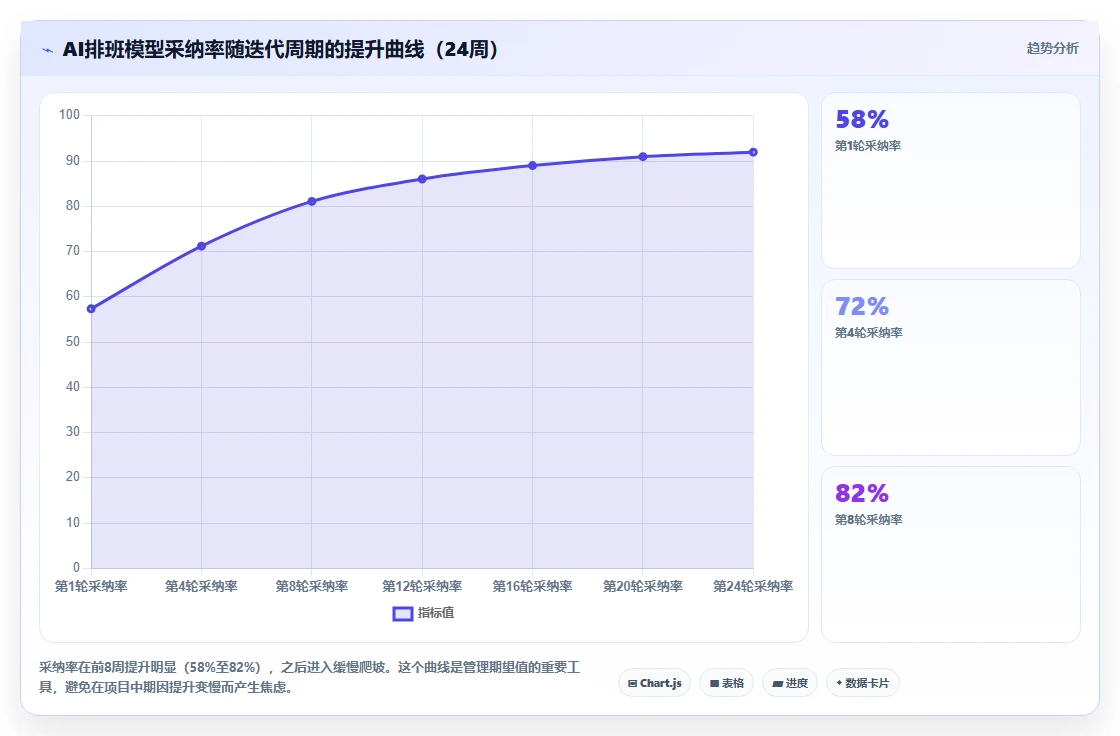Click x-axis label 第12轮采纳率
This screenshot has width=1120, height=736.
click(x=422, y=586)
